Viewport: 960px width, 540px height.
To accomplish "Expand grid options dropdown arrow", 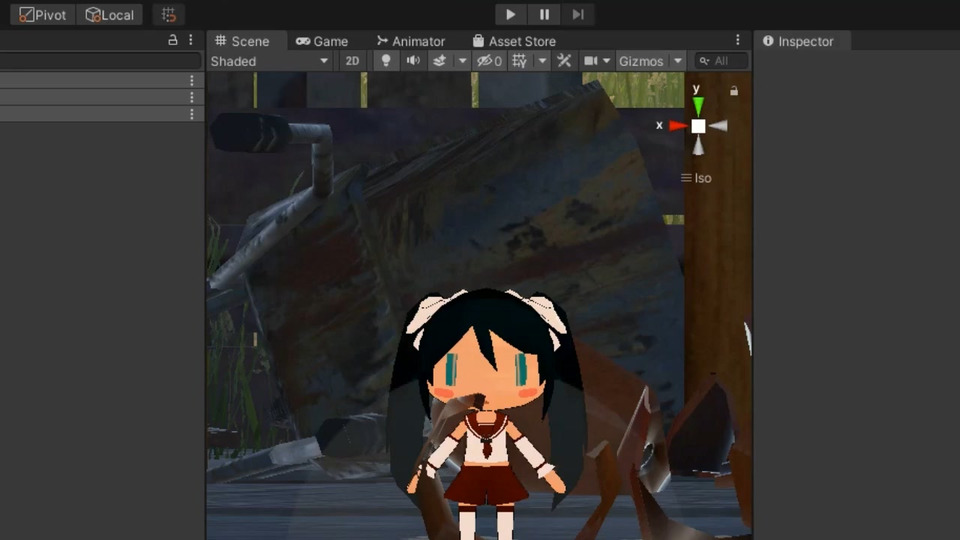I will 542,61.
